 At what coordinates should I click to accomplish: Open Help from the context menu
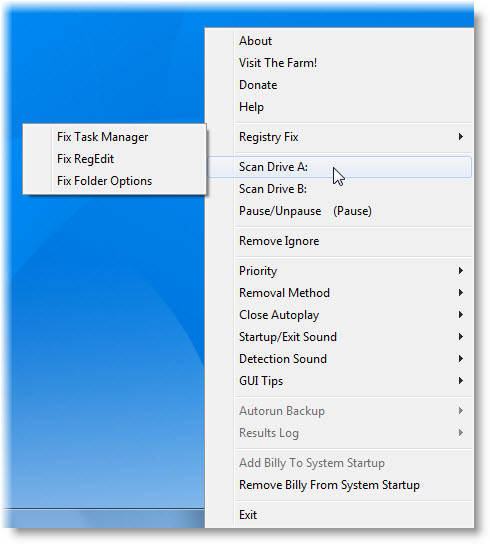(339, 107)
